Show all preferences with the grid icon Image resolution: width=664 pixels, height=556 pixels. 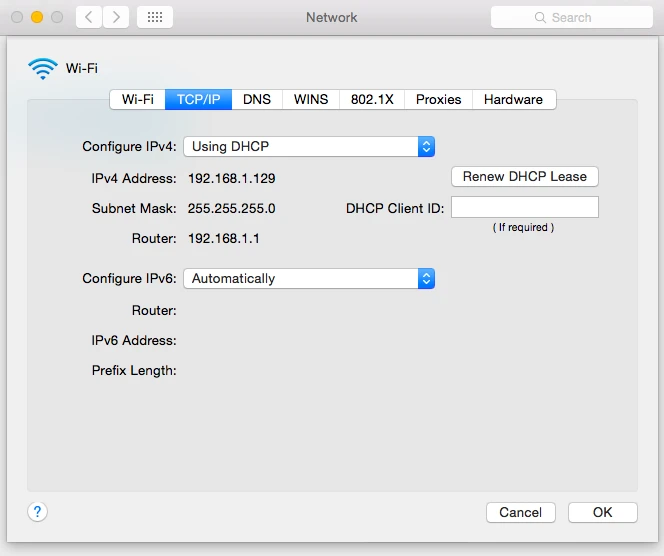coord(154,17)
